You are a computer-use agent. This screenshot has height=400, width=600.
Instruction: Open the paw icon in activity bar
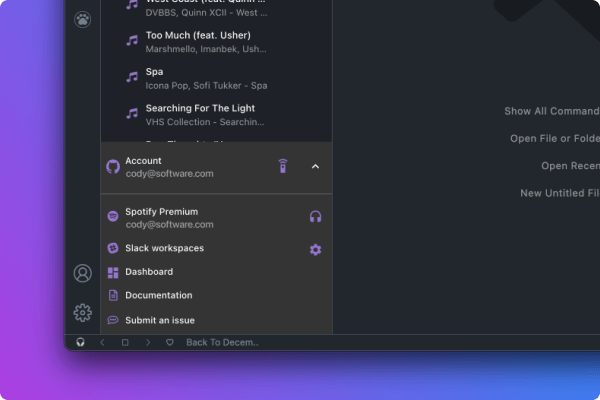click(x=83, y=19)
